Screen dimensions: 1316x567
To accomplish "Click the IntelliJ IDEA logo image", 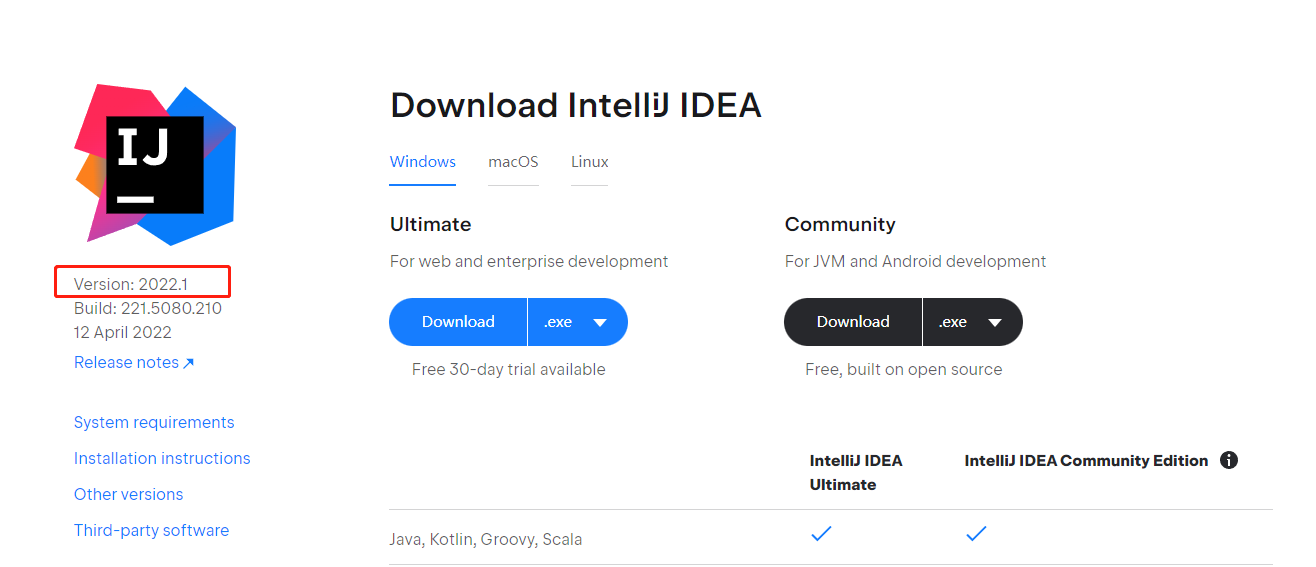I will pyautogui.click(x=155, y=165).
